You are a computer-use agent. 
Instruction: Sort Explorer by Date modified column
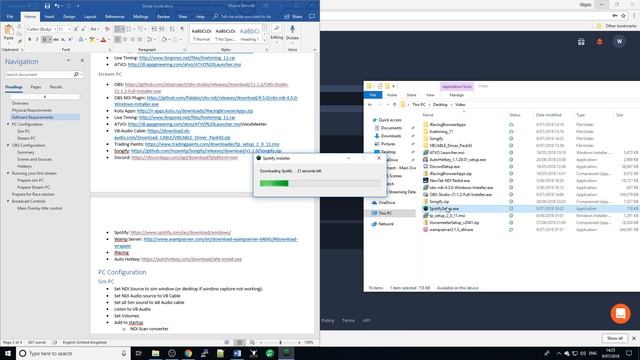(x=549, y=115)
